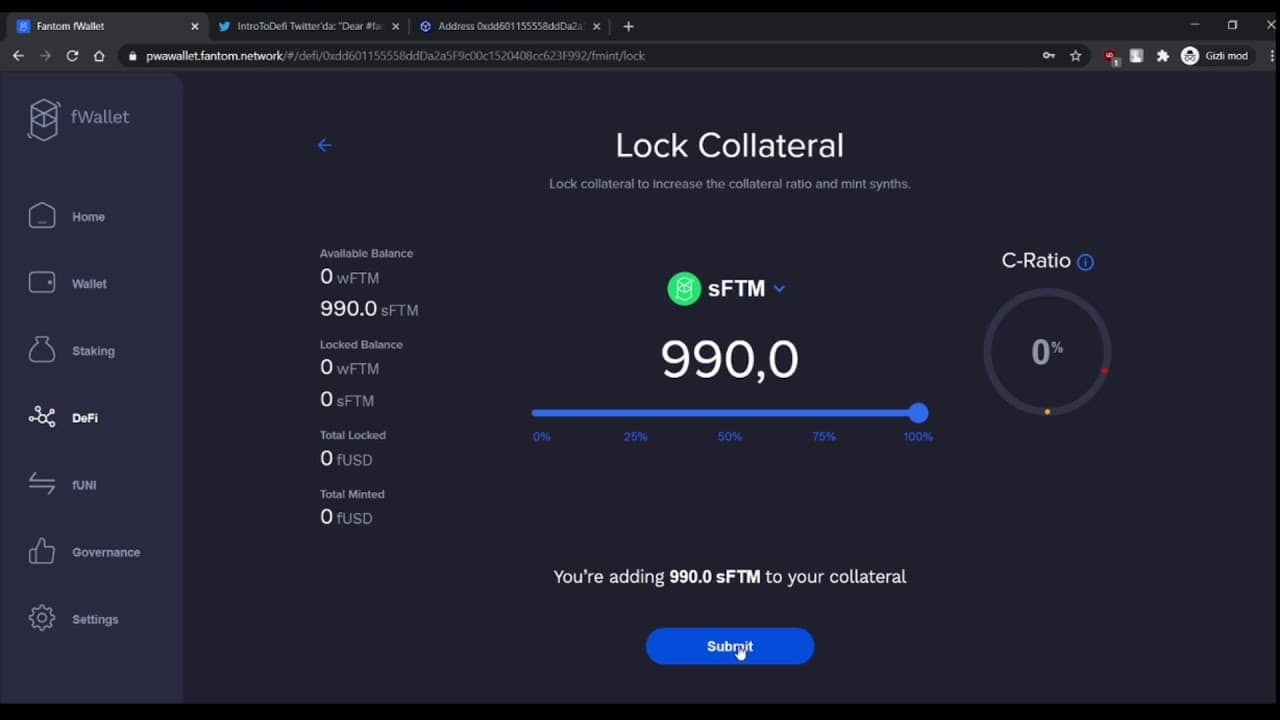Open a new browser tab
The height and width of the screenshot is (720, 1280).
(x=628, y=26)
